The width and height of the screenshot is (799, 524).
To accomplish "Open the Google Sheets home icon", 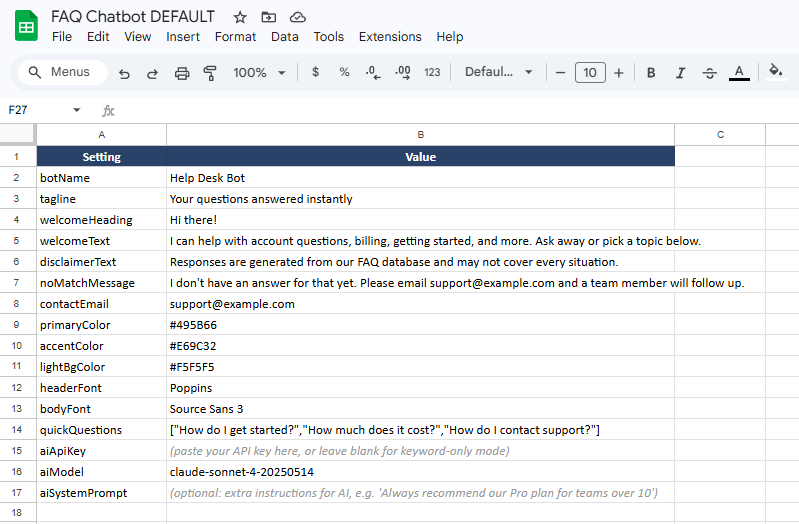I will click(26, 27).
